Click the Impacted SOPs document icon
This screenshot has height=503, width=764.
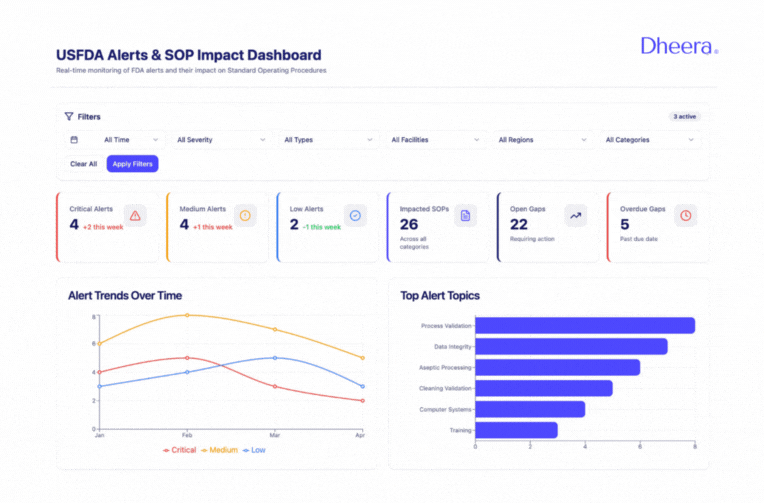point(465,215)
